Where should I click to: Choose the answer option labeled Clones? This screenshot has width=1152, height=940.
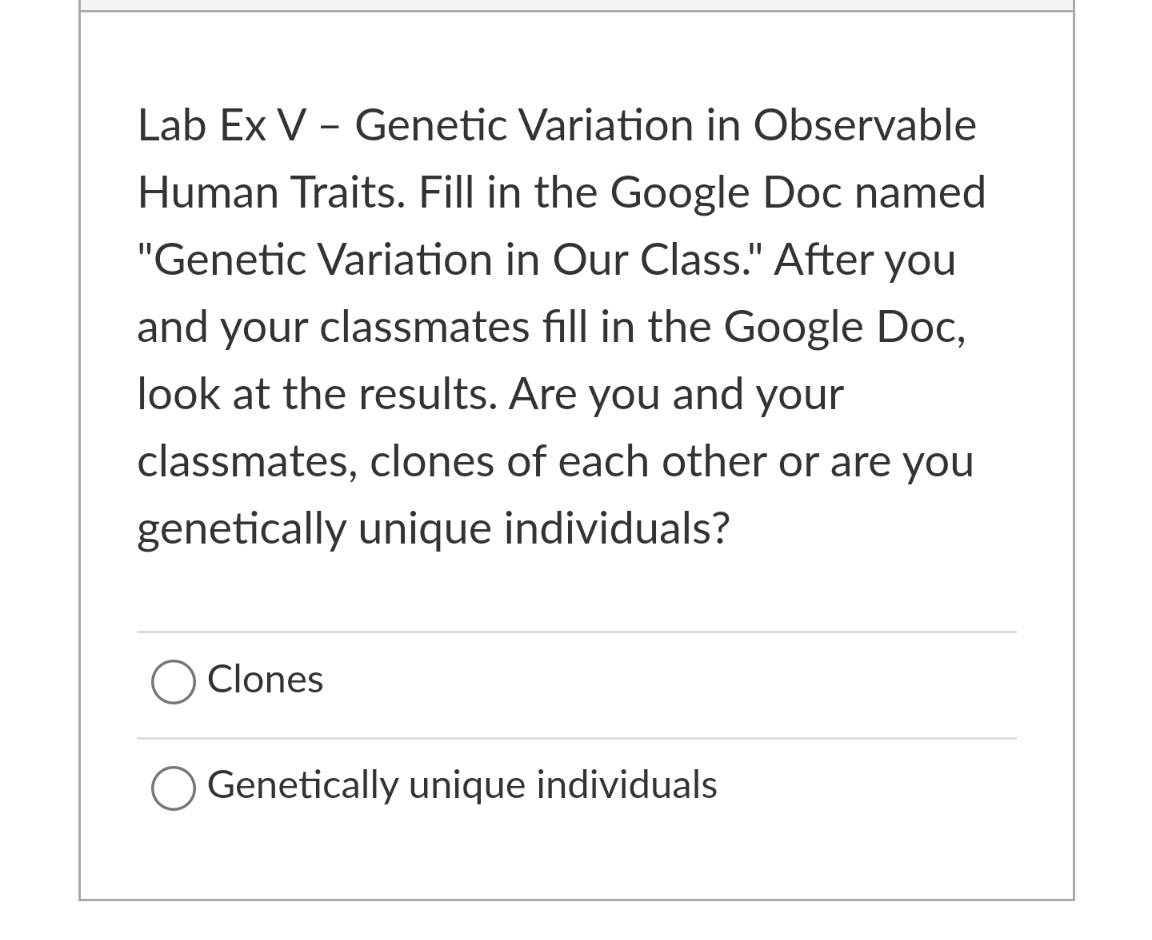(265, 680)
